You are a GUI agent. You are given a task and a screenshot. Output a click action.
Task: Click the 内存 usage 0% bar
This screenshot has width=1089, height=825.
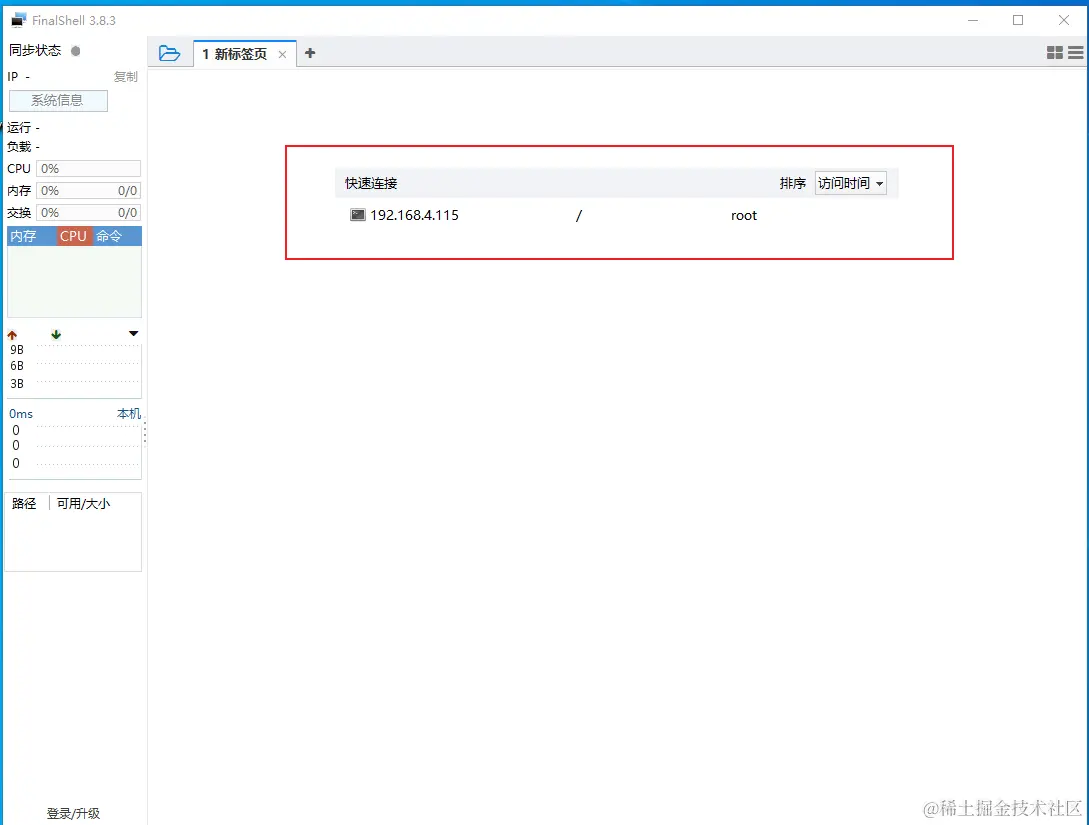pos(88,190)
